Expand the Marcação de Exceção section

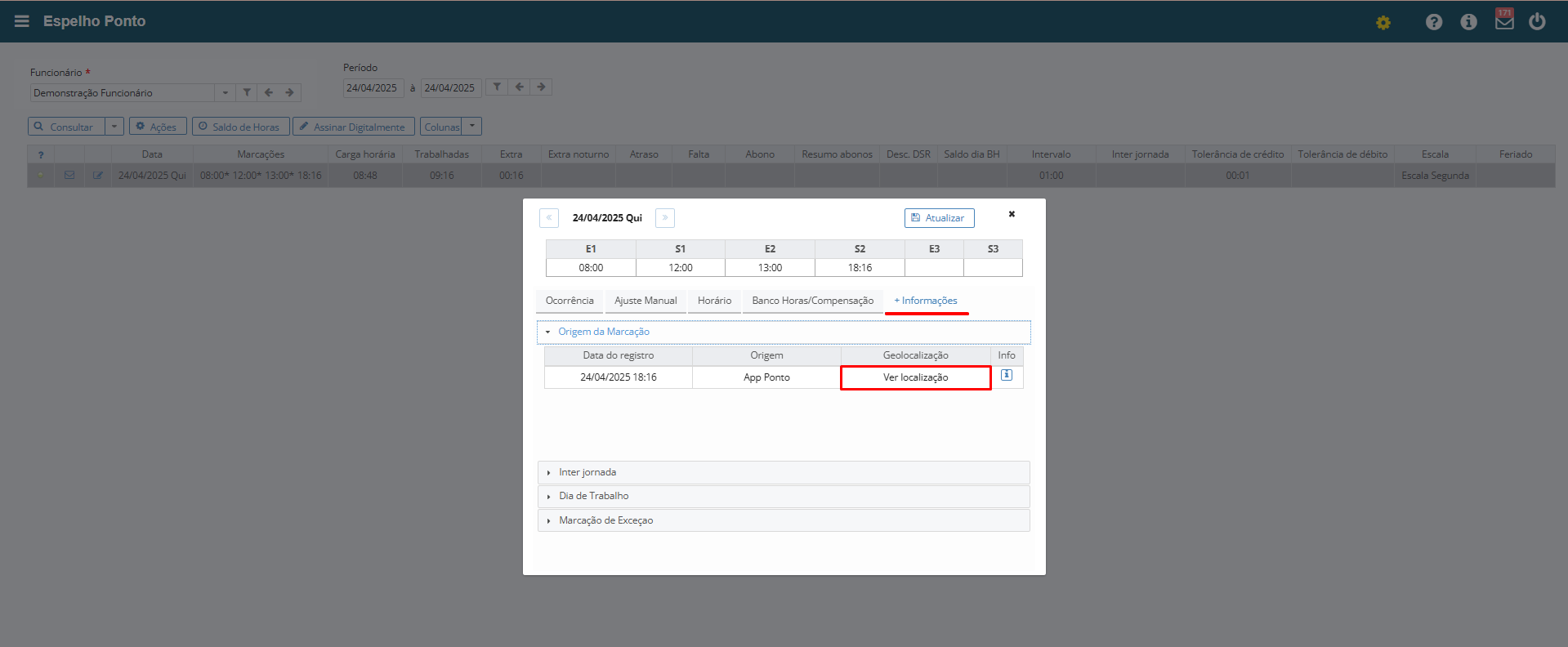point(784,520)
